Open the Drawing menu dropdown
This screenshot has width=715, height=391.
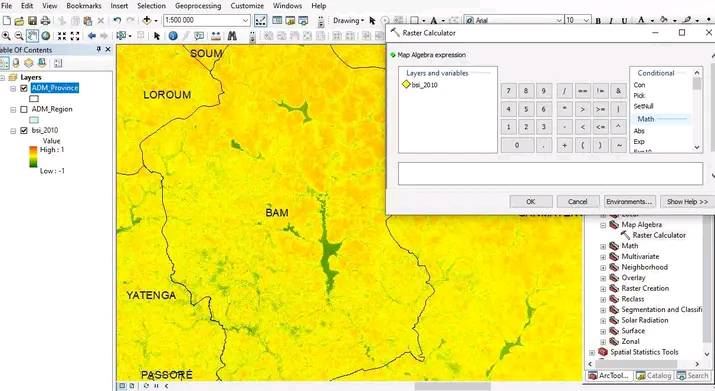tap(348, 21)
